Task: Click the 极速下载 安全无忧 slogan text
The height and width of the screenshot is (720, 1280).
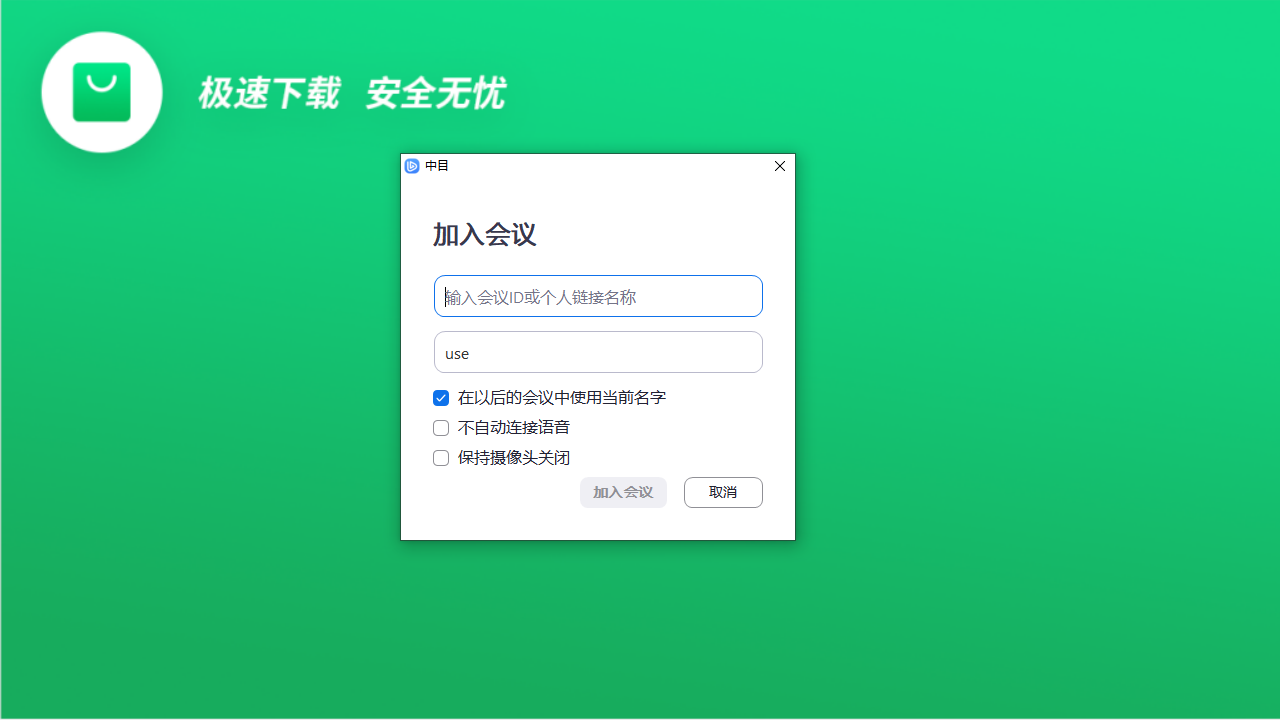Action: pyautogui.click(x=352, y=93)
